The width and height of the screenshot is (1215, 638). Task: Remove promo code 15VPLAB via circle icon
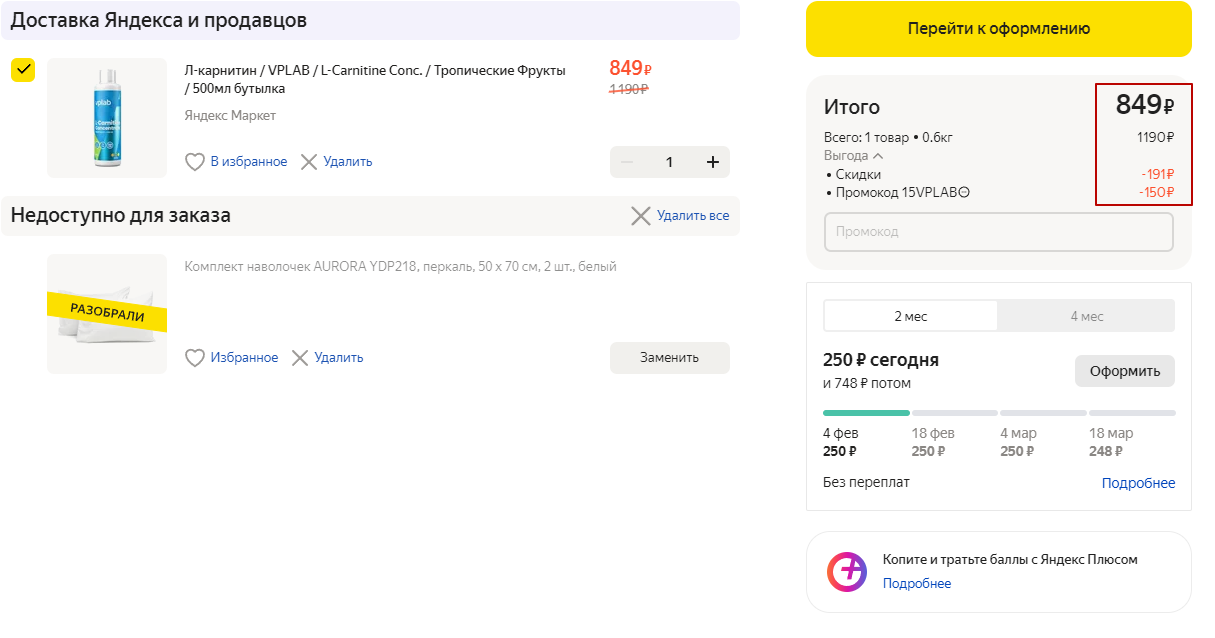click(x=965, y=193)
